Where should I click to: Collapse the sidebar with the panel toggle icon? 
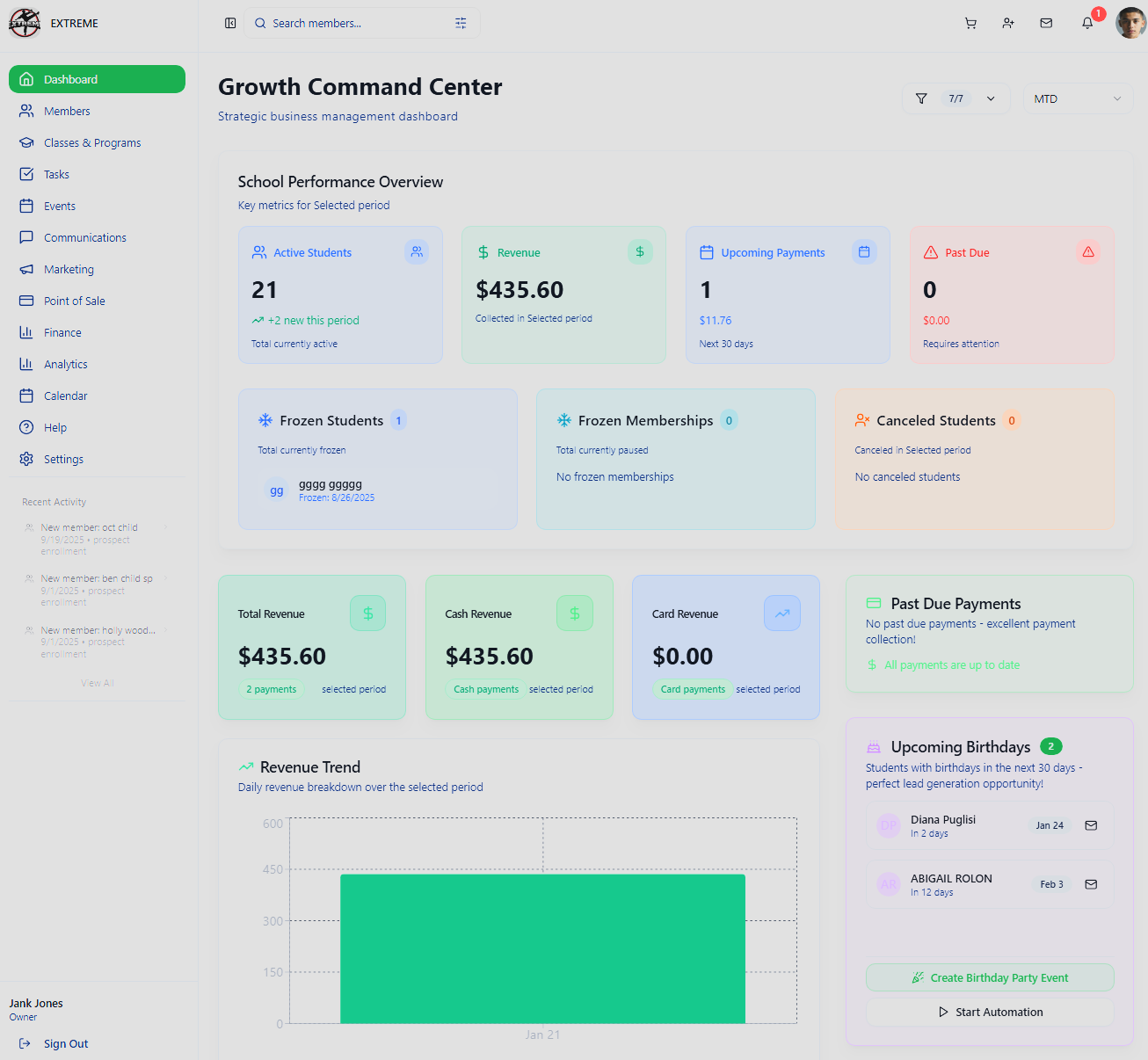230,23
